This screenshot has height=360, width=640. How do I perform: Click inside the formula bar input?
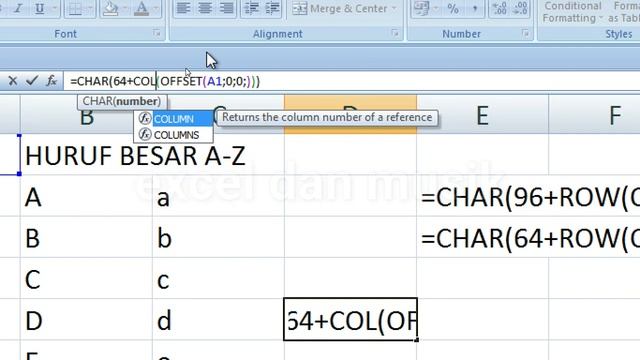click(351, 81)
